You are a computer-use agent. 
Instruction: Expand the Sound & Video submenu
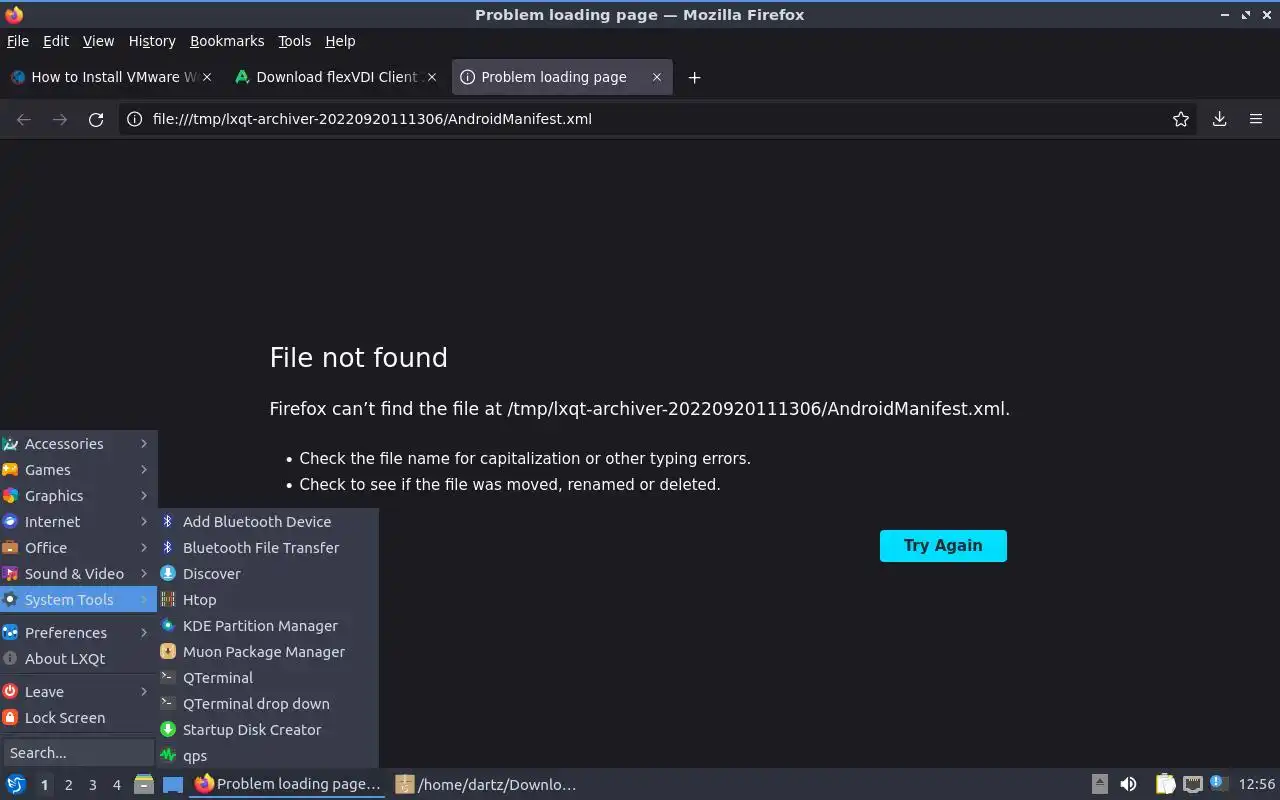78,574
